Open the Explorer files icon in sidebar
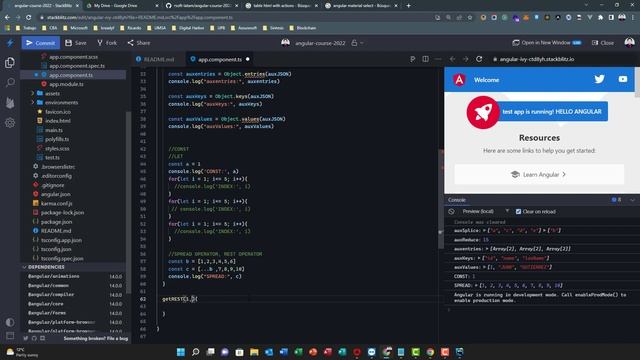 tap(10, 62)
